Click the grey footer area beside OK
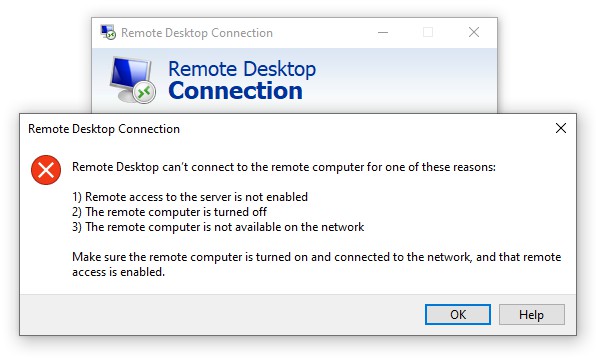The image size is (596, 364). 220,315
